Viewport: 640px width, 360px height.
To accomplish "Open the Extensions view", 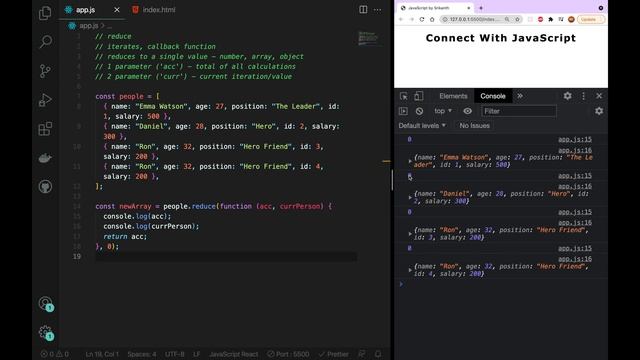I will [45, 129].
